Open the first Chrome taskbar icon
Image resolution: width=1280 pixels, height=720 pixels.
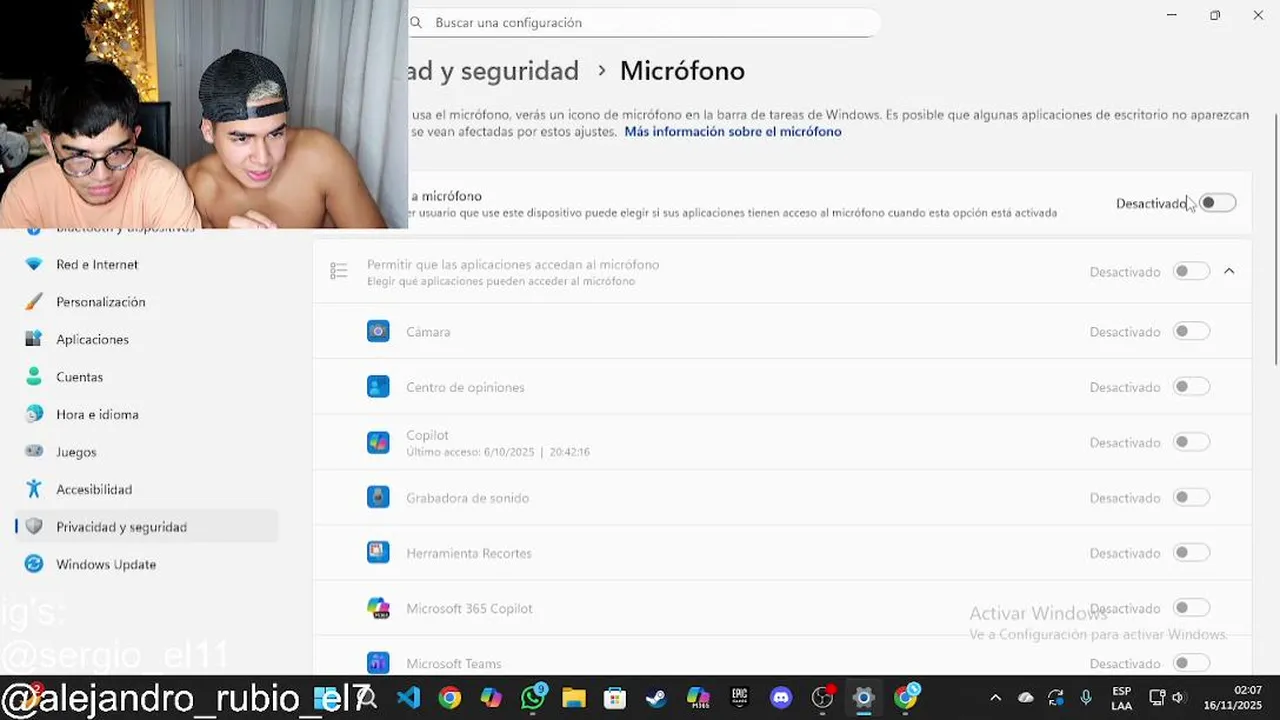tap(450, 697)
